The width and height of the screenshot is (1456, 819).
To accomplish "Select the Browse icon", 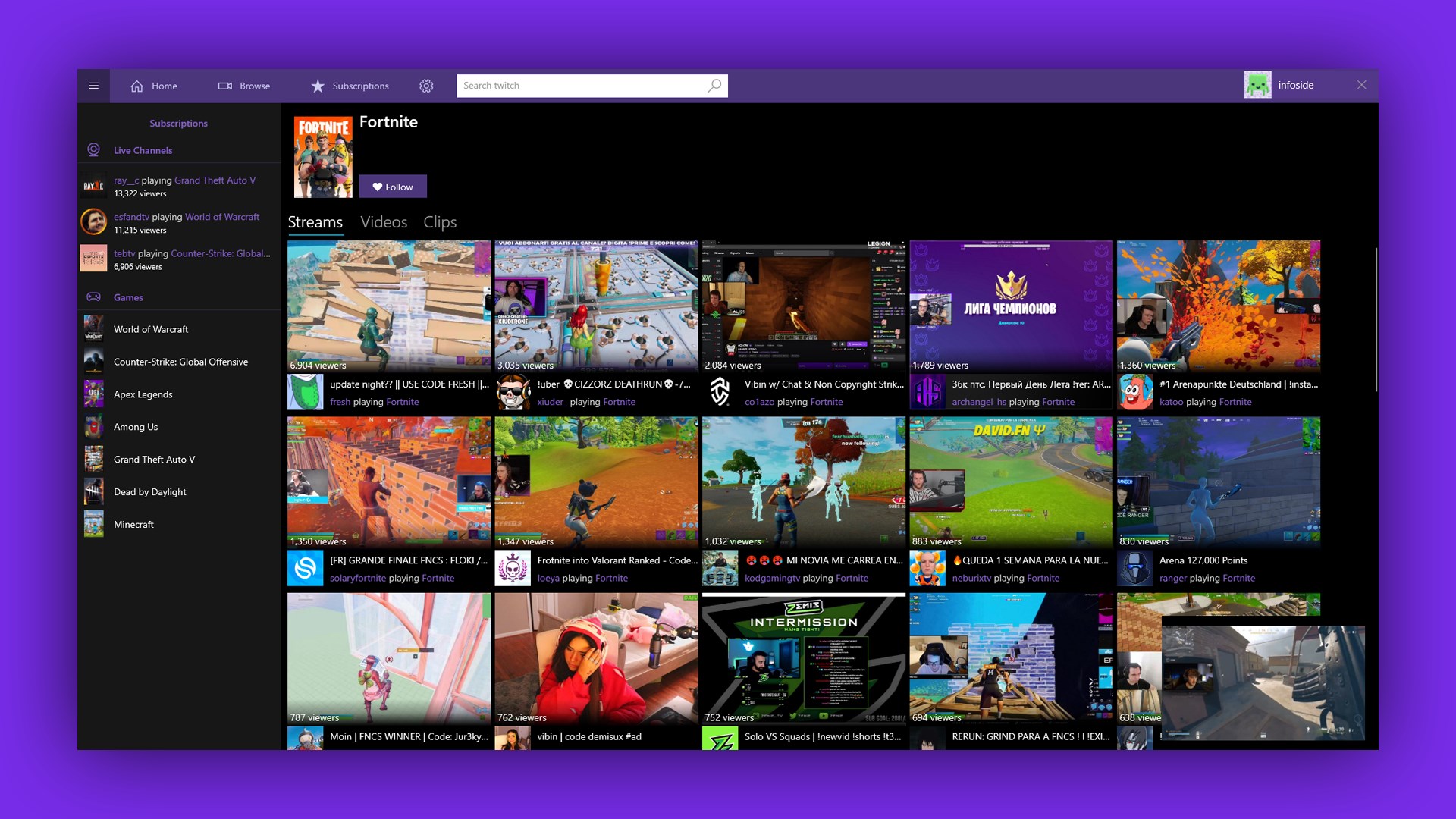I will tap(225, 86).
